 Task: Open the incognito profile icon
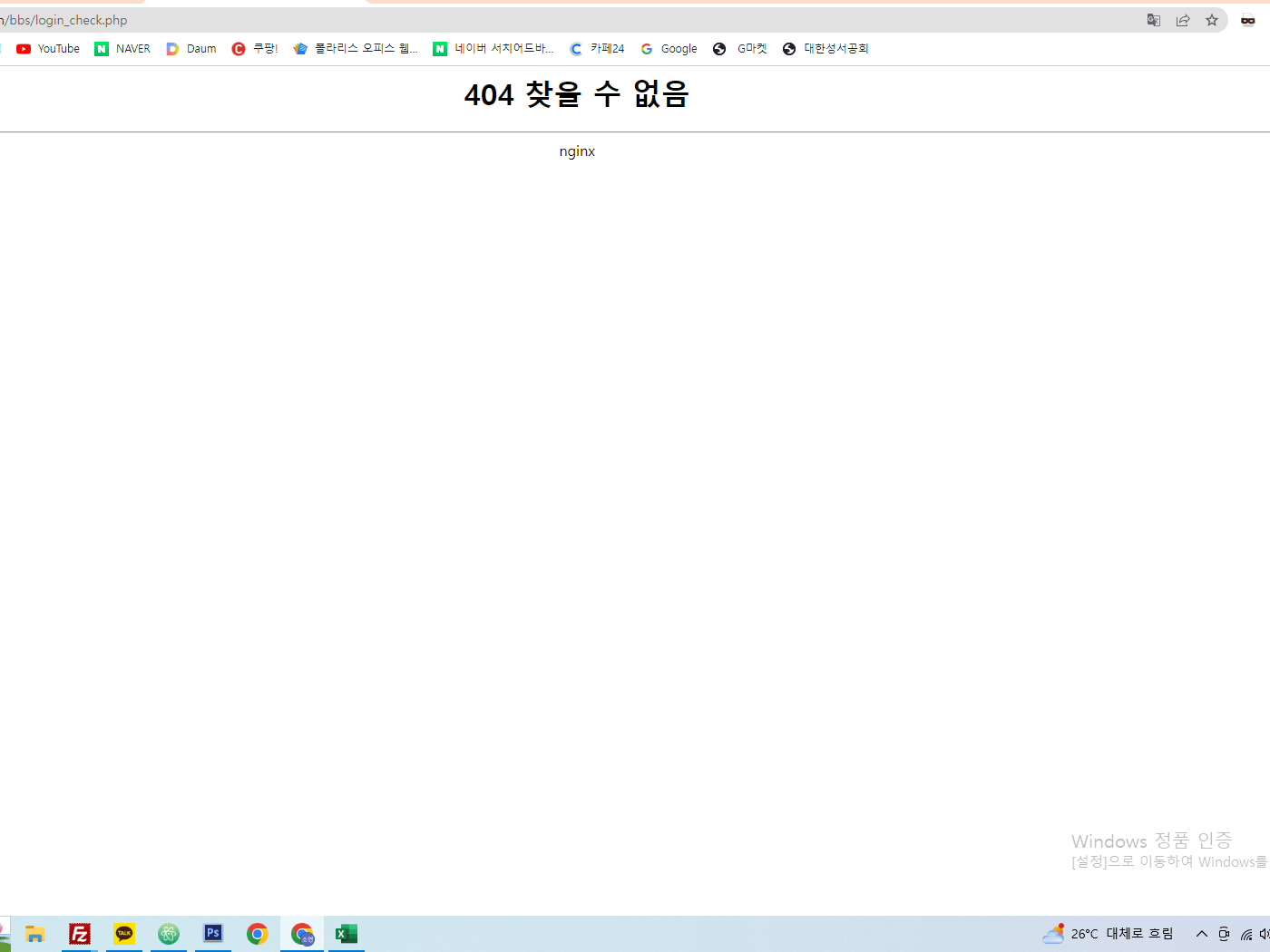point(1248,20)
